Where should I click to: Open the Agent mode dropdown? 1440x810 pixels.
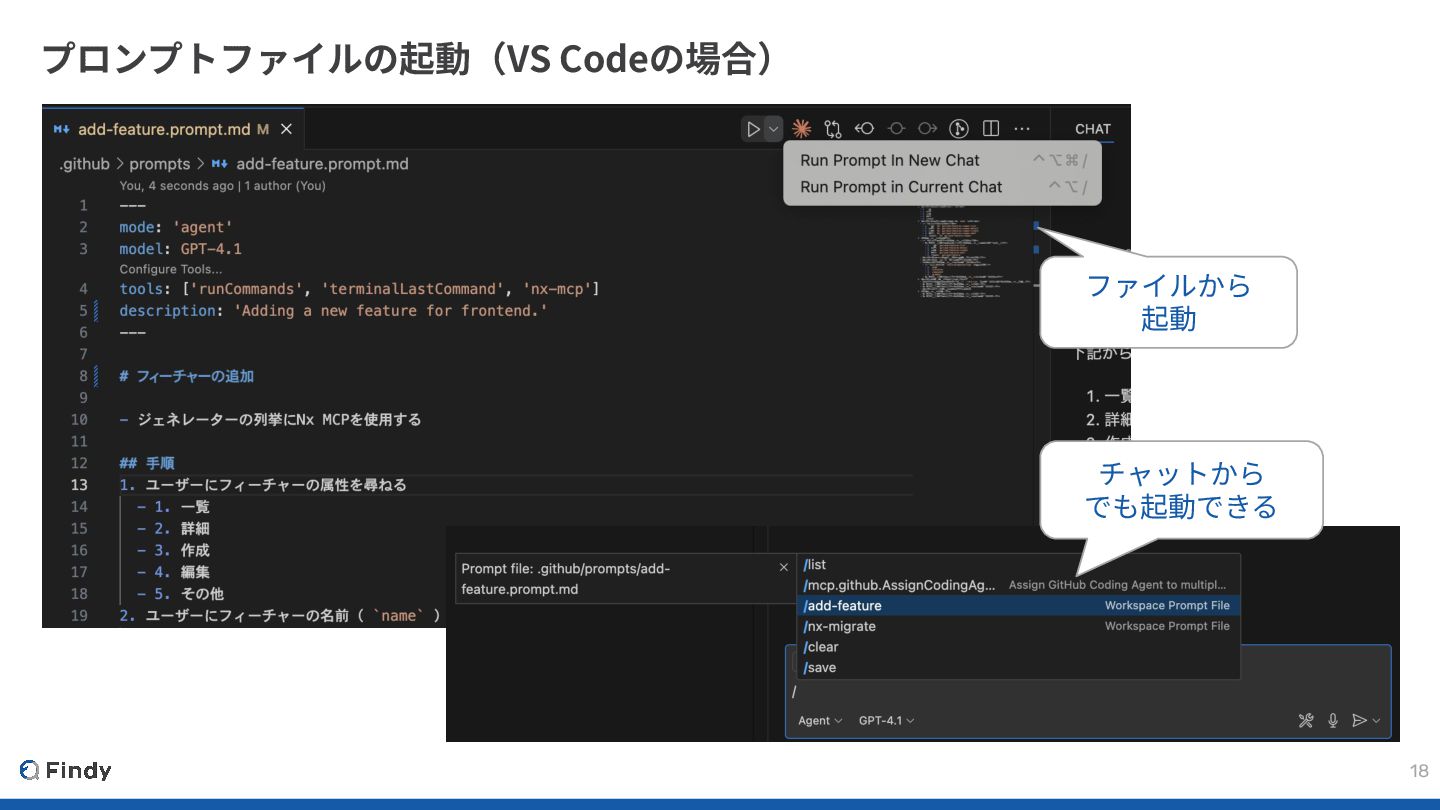click(x=820, y=721)
